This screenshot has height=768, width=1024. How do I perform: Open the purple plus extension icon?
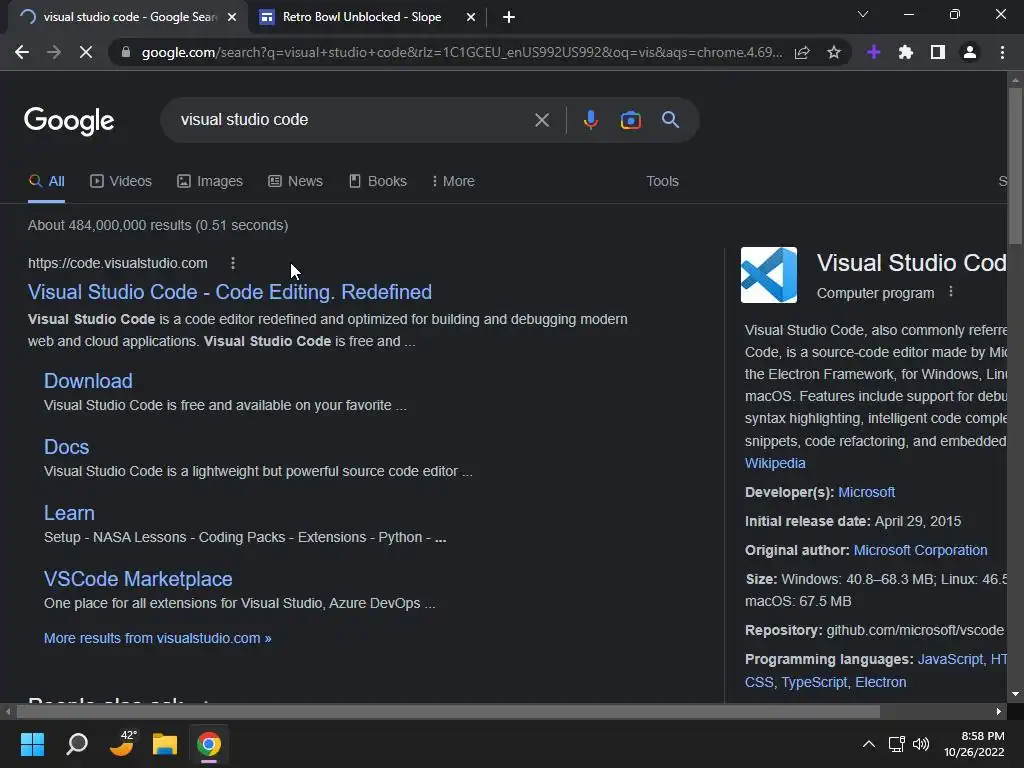click(874, 52)
